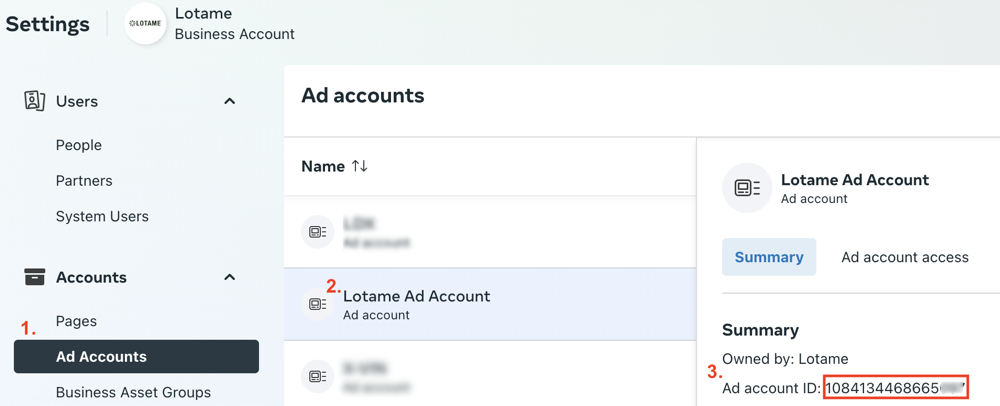The image size is (1000, 406).
Task: Collapse the Users section chevron
Action: 229,101
